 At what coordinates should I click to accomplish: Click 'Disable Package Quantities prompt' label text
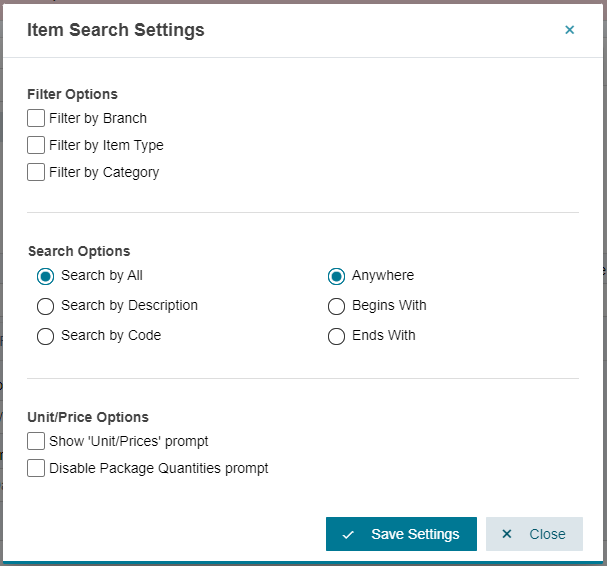[159, 468]
